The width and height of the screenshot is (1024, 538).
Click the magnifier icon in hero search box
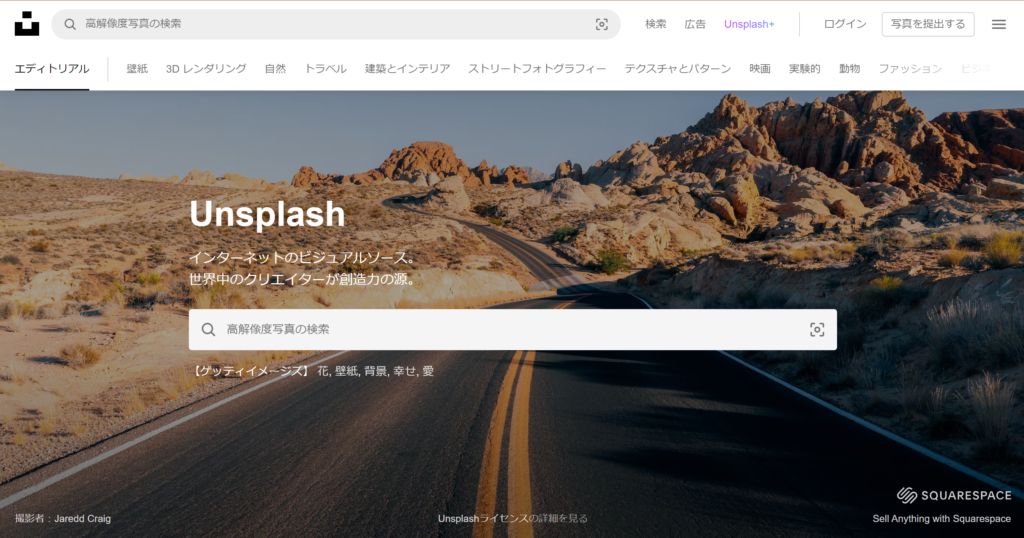(x=208, y=329)
